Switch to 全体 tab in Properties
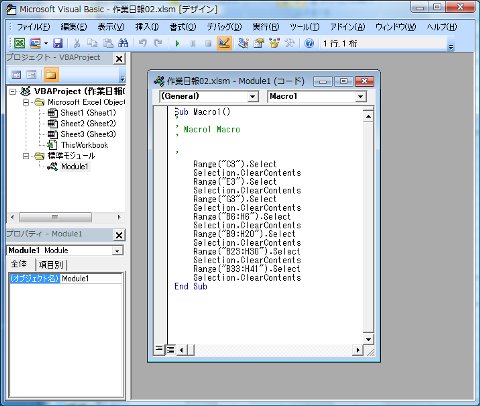The width and height of the screenshot is (480, 406). [x=20, y=264]
